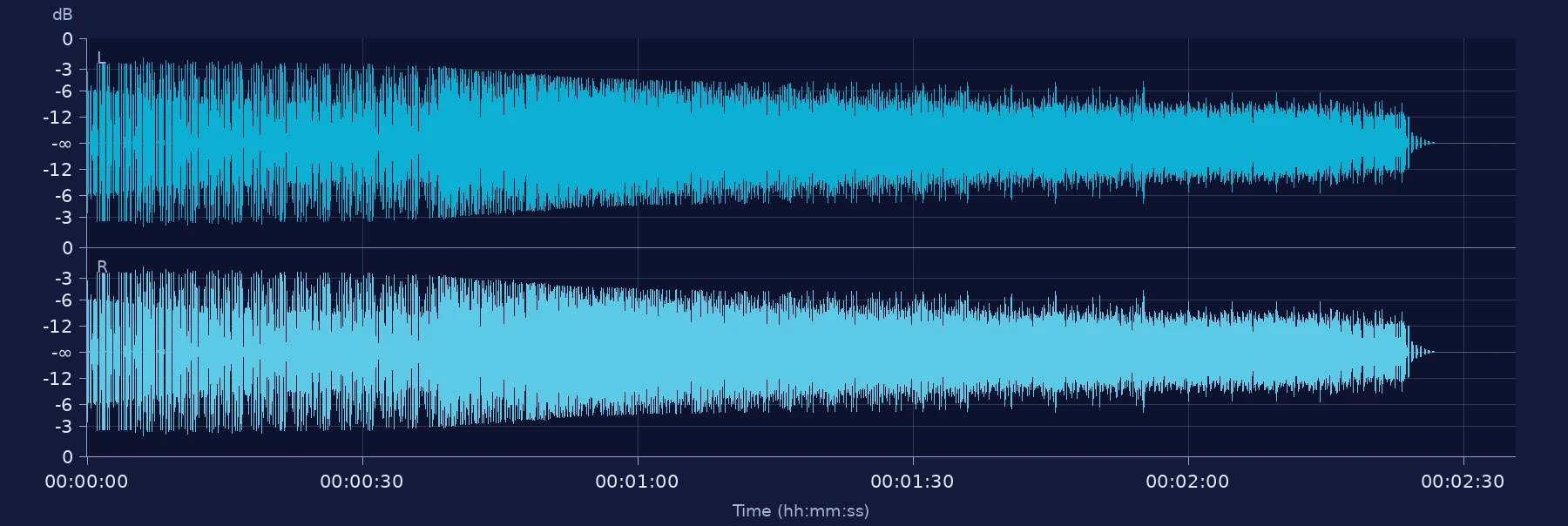1568x526 pixels.
Task: Select the R channel label
Action: pos(102,266)
